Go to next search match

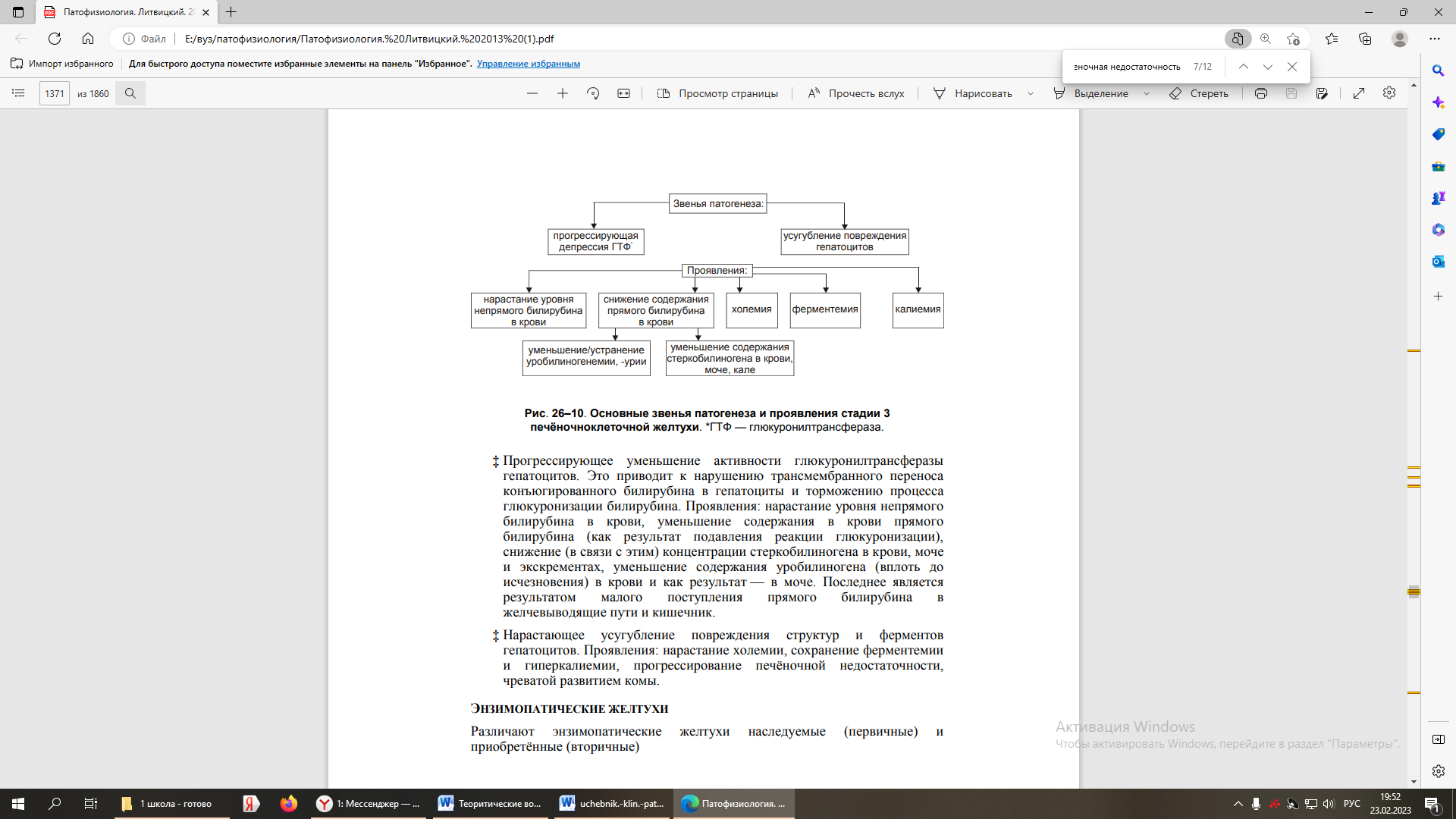(1268, 67)
